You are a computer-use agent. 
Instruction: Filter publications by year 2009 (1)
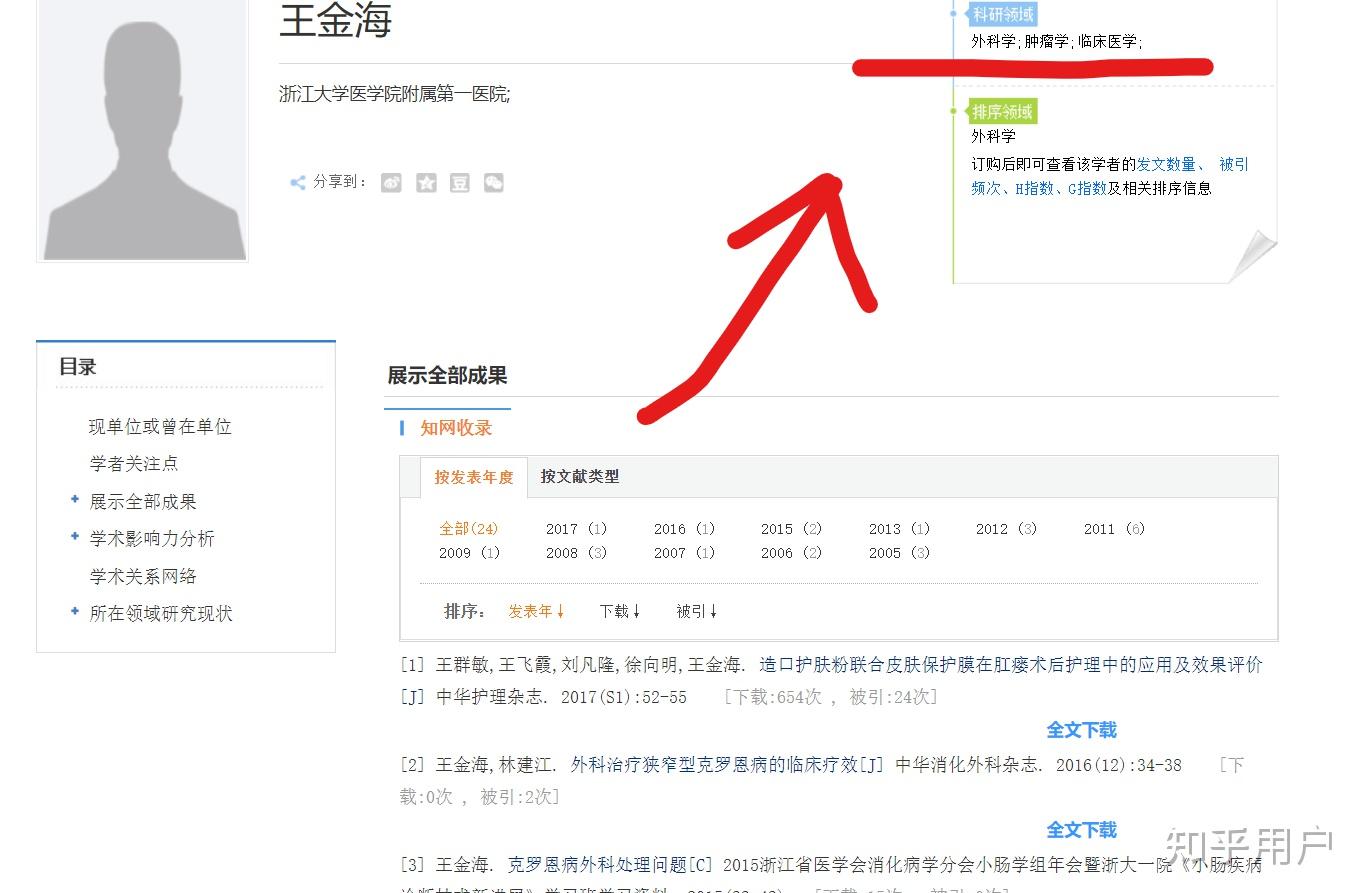[x=470, y=553]
